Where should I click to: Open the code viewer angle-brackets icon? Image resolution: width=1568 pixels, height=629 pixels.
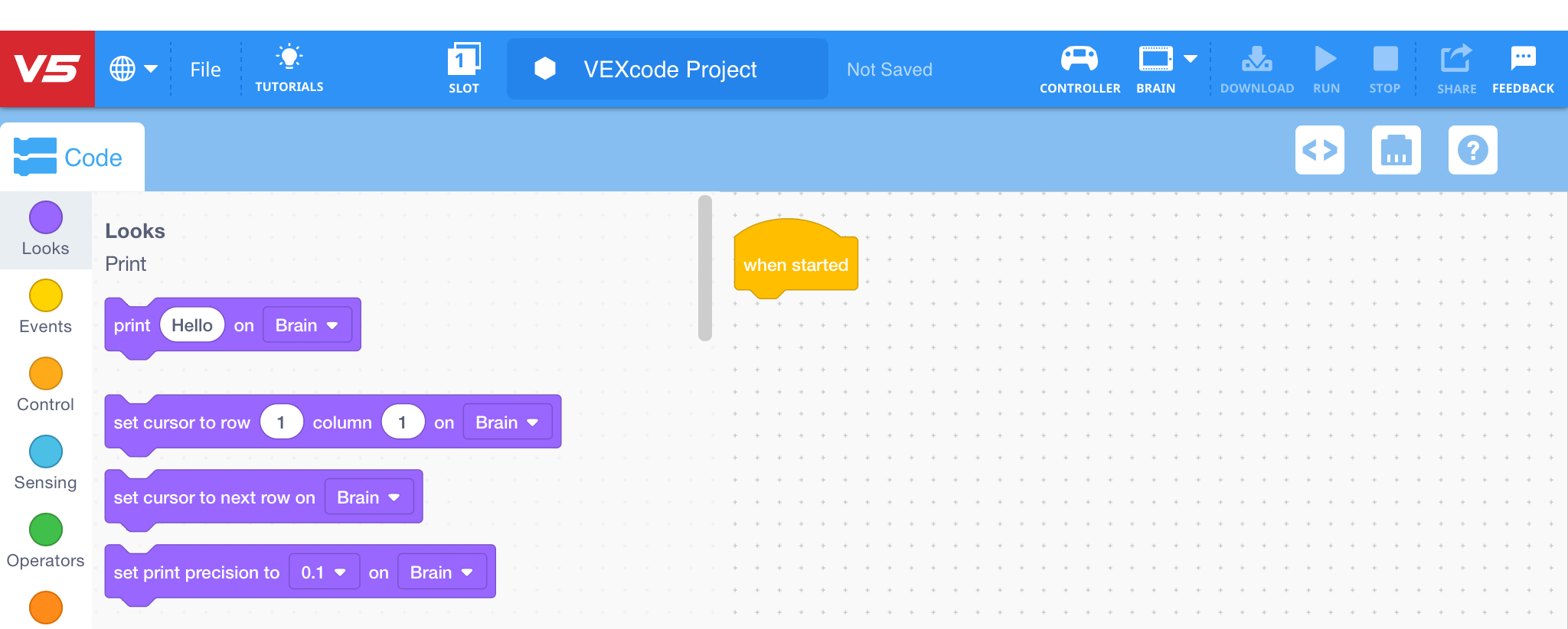click(x=1319, y=150)
